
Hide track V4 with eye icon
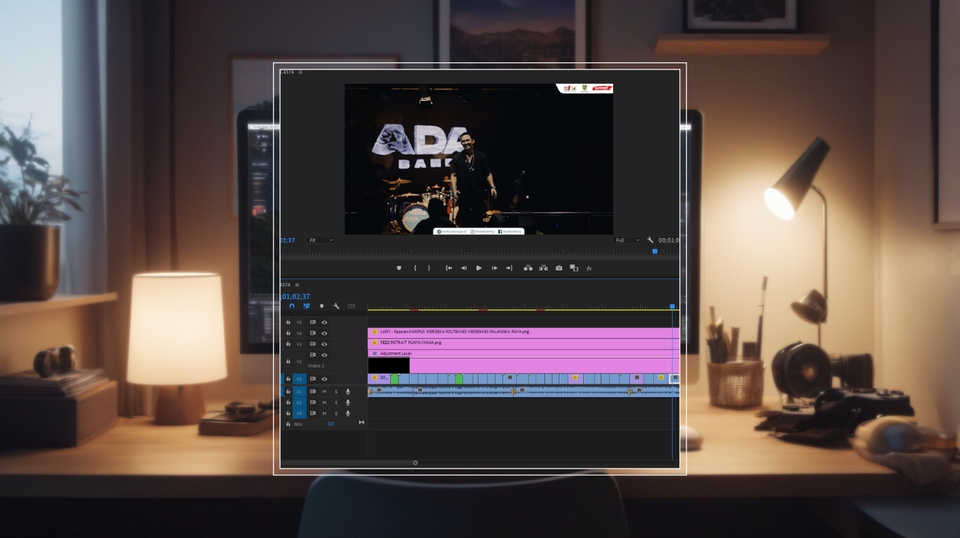pyautogui.click(x=324, y=333)
